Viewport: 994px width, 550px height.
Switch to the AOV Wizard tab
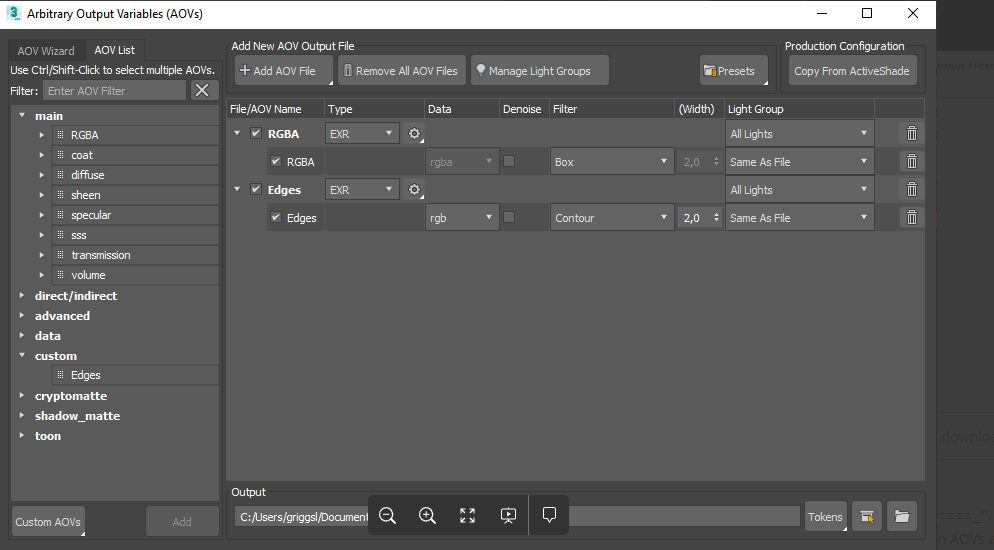point(46,51)
